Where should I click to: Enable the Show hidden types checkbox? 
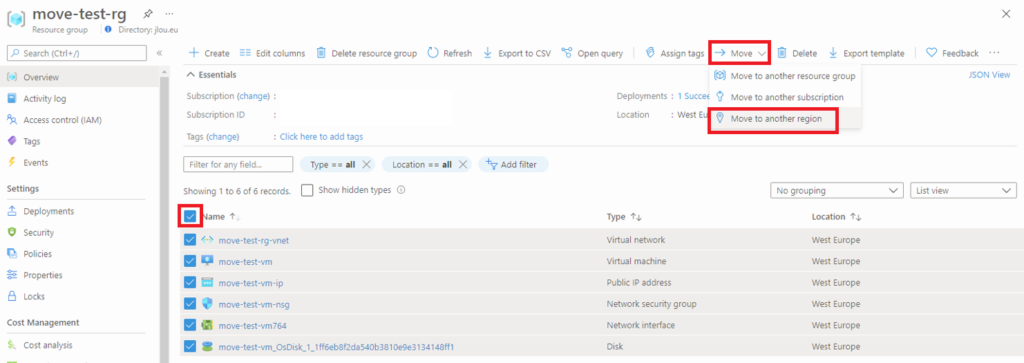306,191
